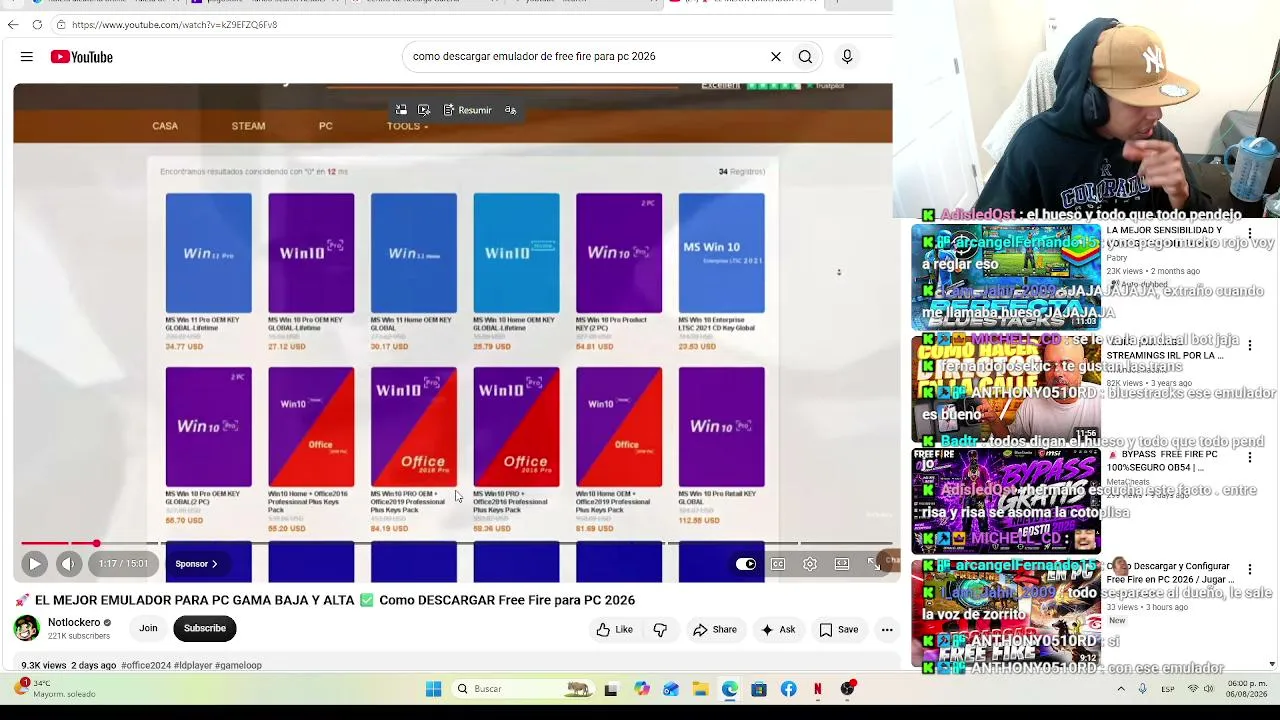Open the options menu for 'LA MEJOR SENSIBILIDAD' video
1280x720 pixels.
(1250, 234)
